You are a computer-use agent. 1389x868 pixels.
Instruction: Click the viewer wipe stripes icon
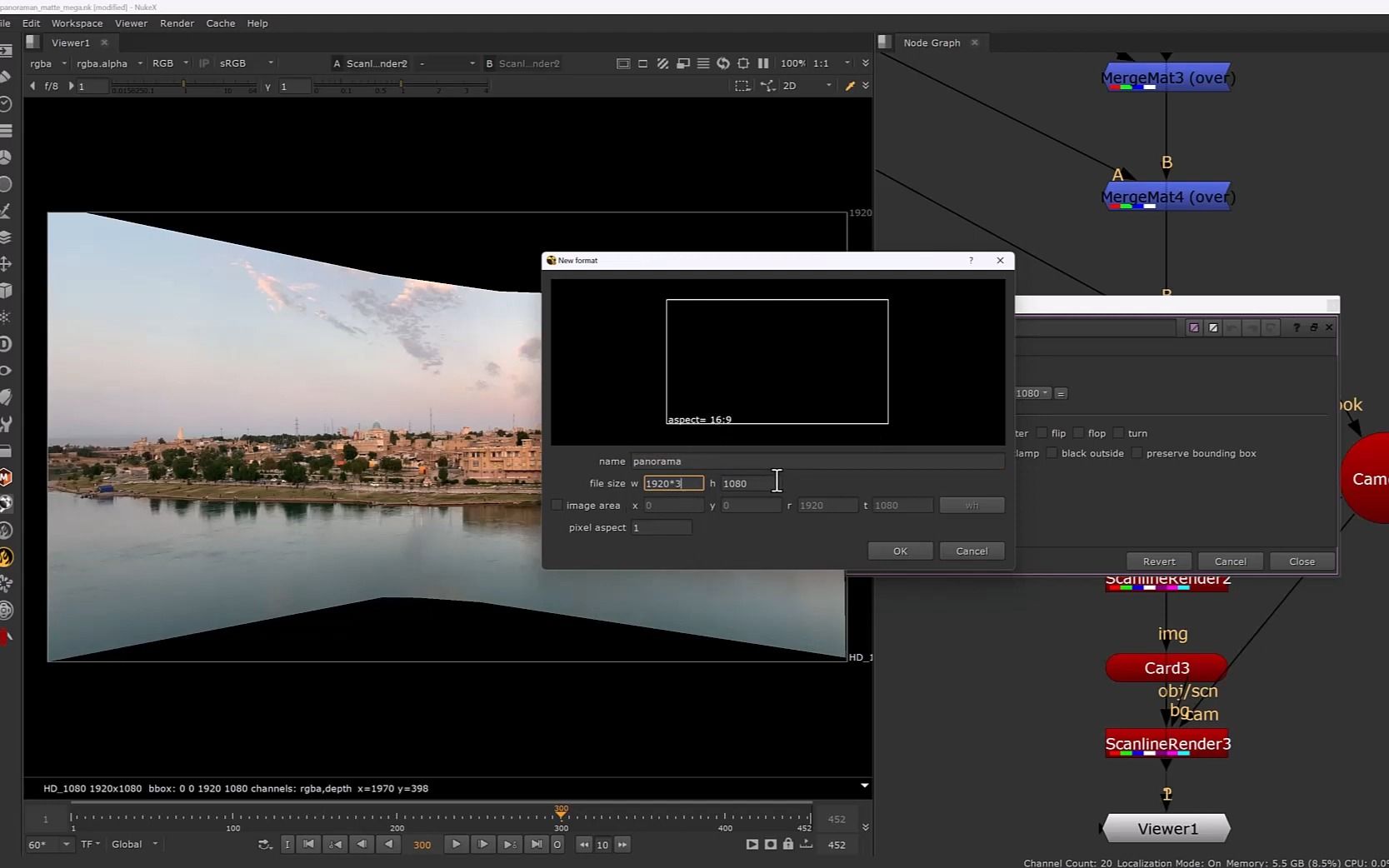point(662,63)
